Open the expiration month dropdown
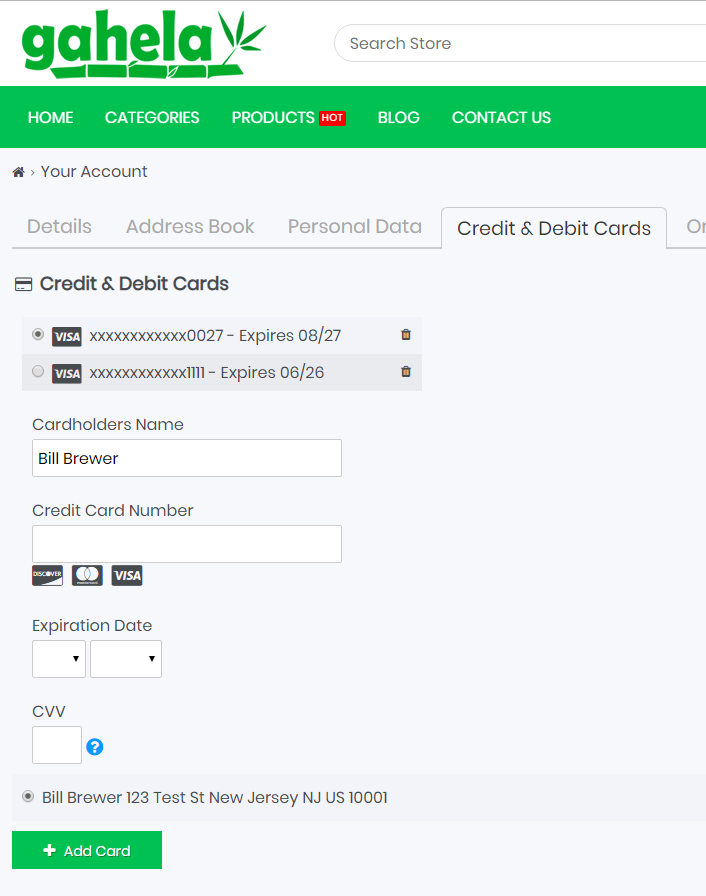Image resolution: width=706 pixels, height=896 pixels. tap(59, 659)
